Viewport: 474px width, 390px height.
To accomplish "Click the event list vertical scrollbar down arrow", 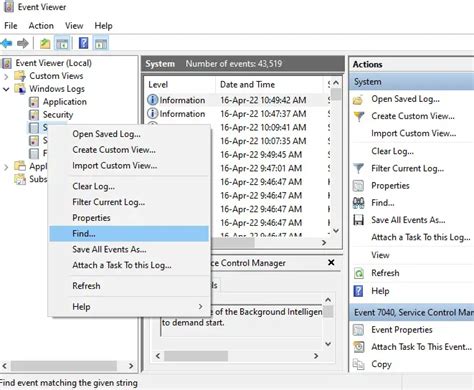I will [x=336, y=231].
